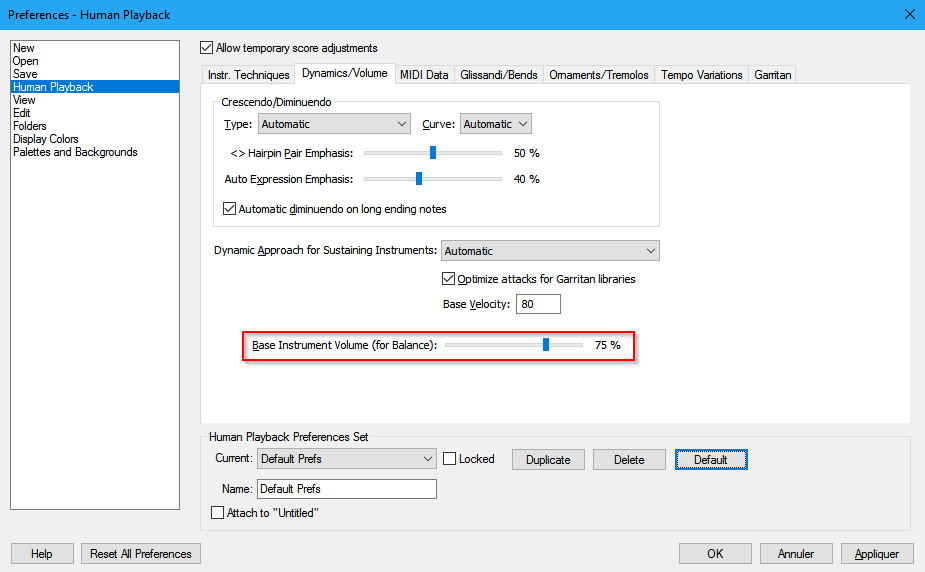Click the Base Velocity input field
This screenshot has width=925, height=572.
coord(538,304)
